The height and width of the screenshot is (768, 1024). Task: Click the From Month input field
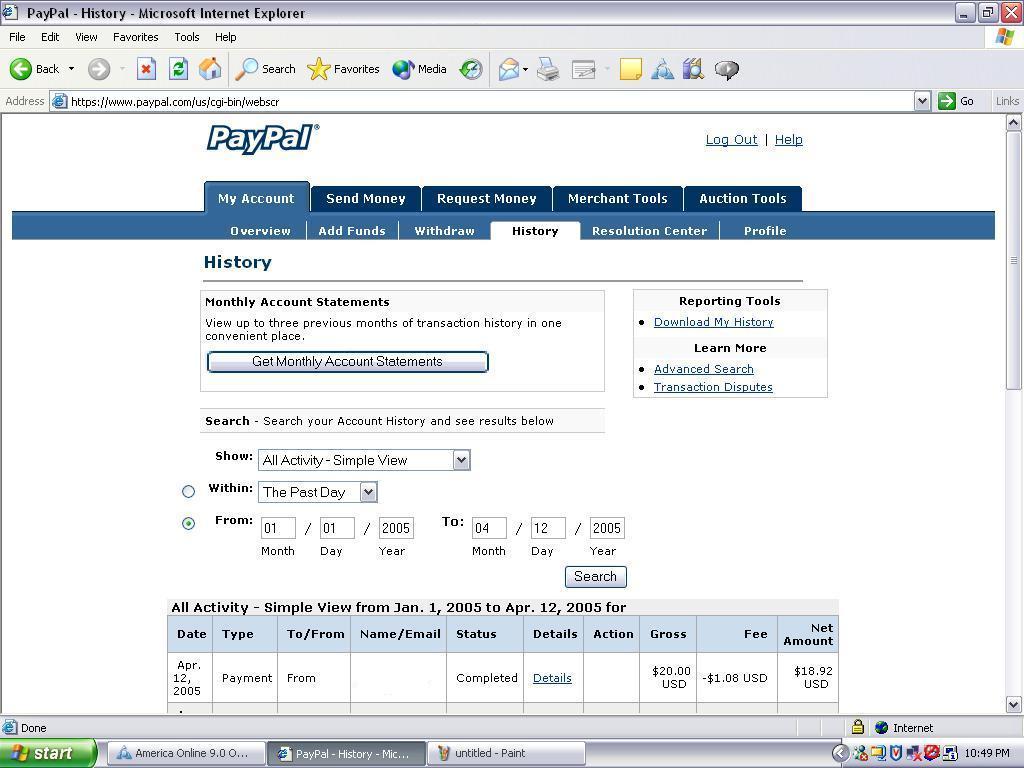(x=278, y=528)
